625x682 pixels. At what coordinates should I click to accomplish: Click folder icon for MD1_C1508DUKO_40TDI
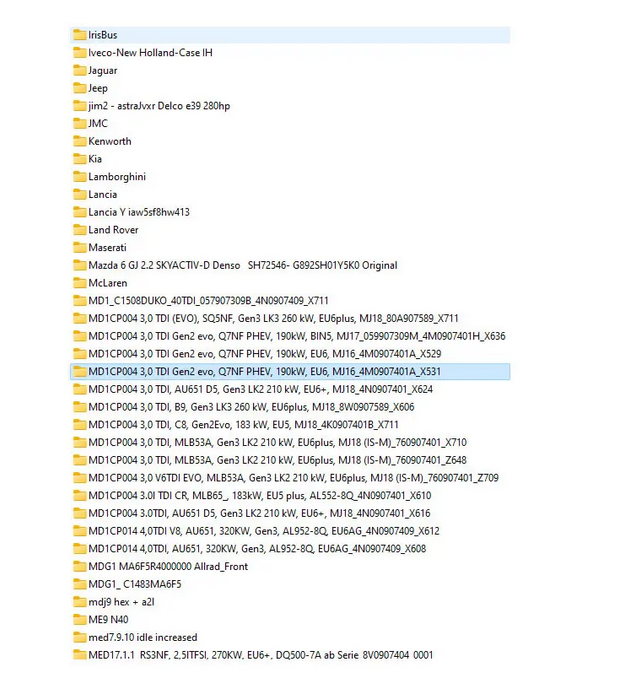coord(80,301)
